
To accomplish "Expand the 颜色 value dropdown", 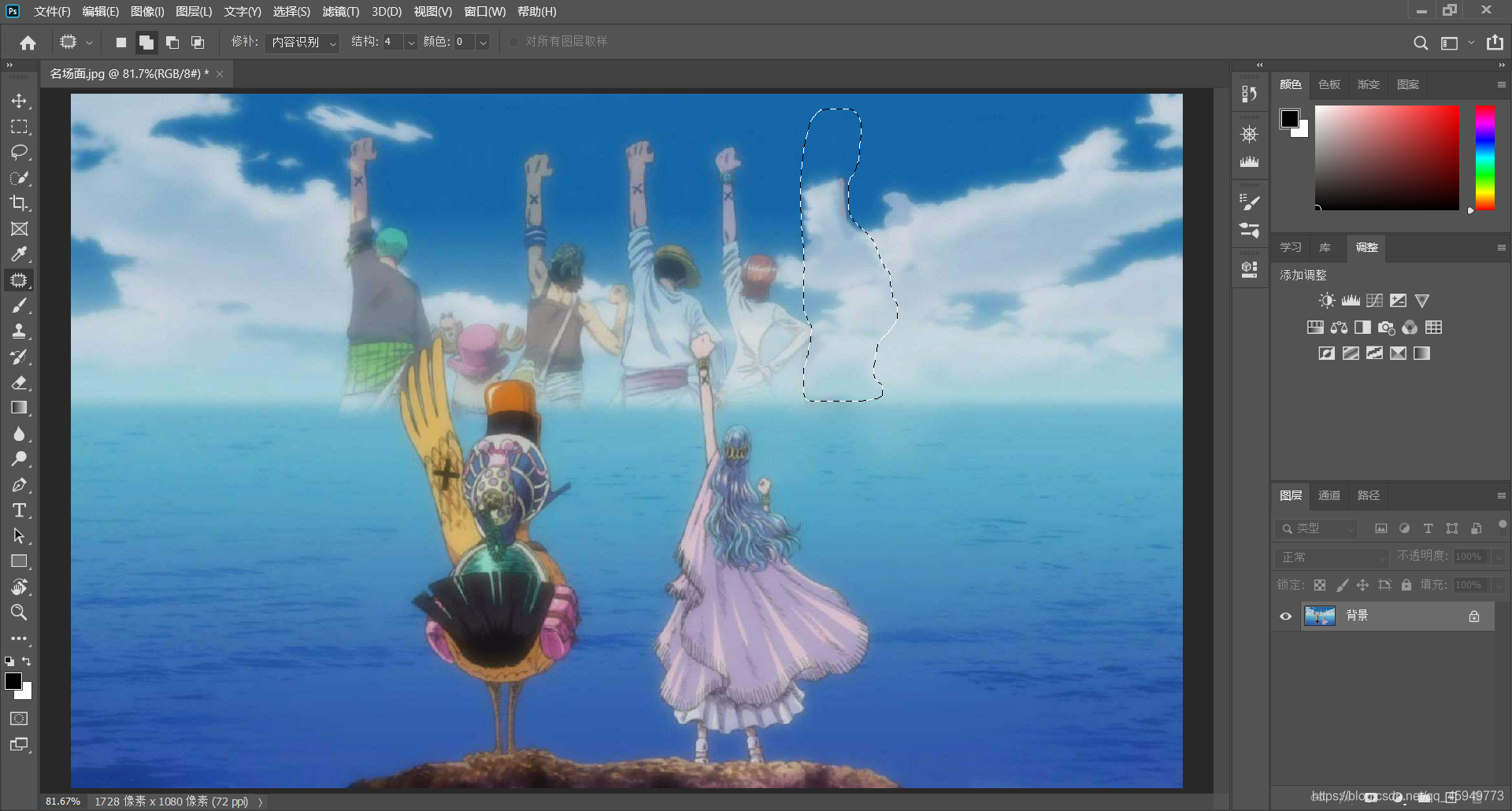I will [483, 43].
